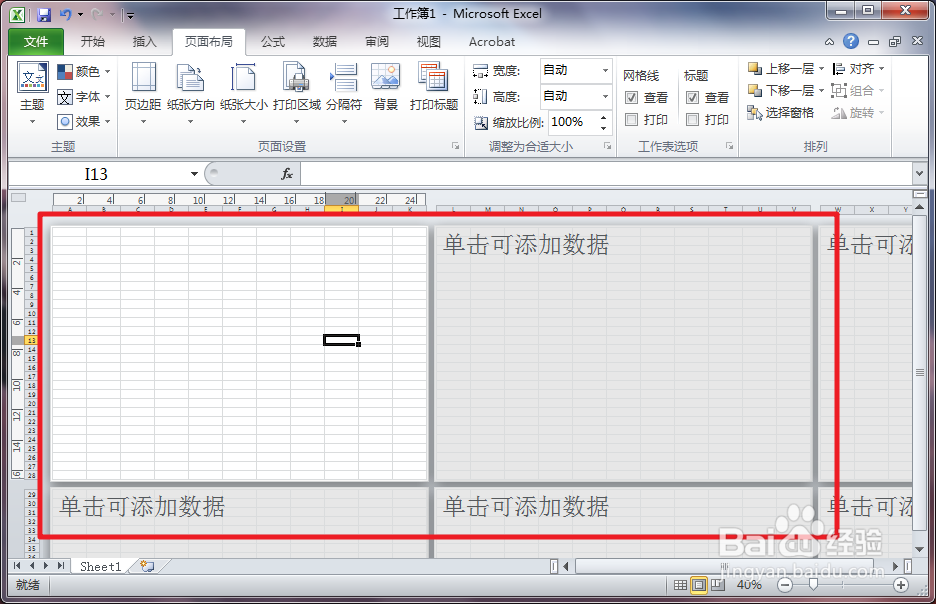Viewport: 936px width, 604px height.
Task: Open the Name Box dropdown arrow
Action: 194,174
